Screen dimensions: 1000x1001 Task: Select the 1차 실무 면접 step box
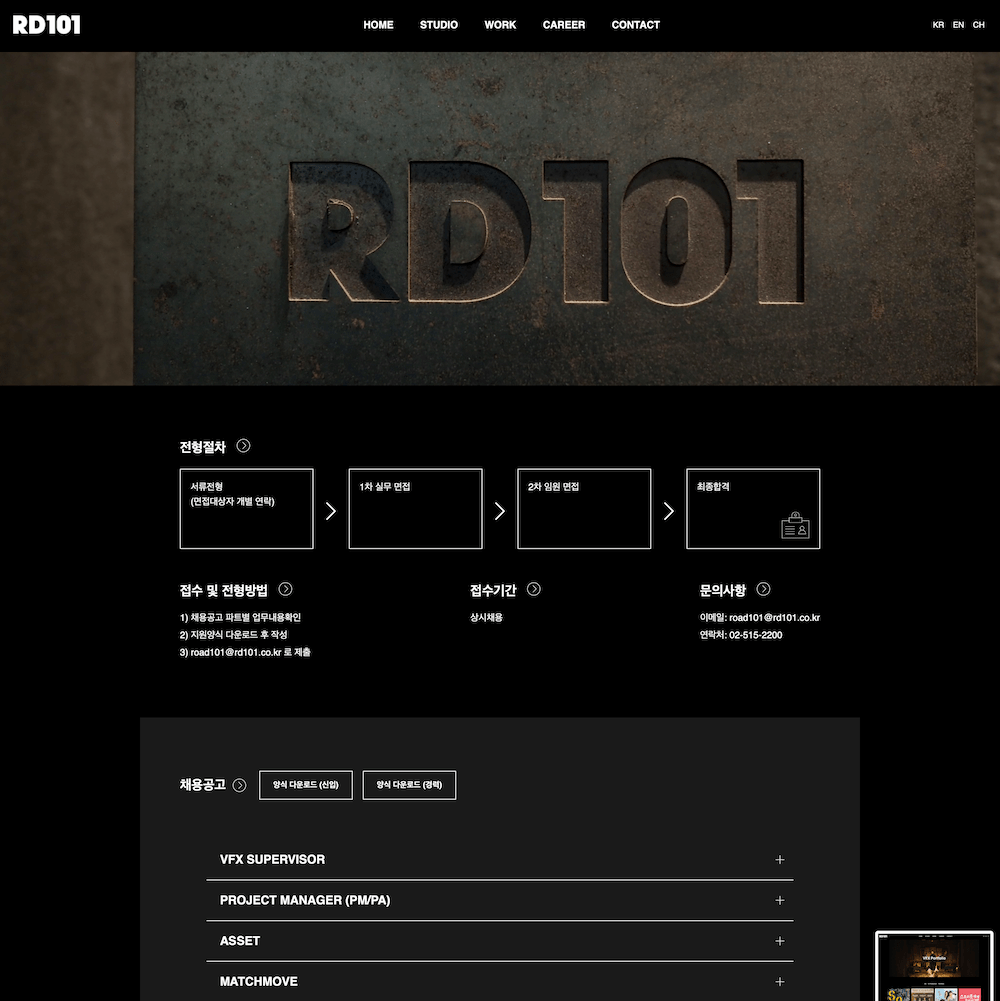click(x=415, y=509)
